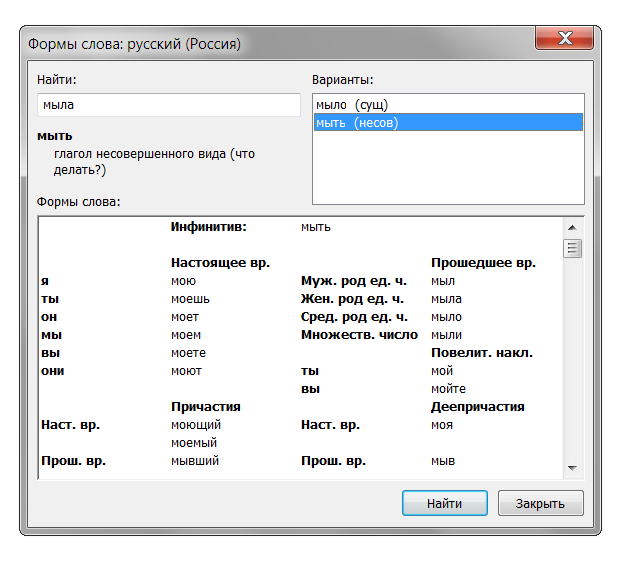The image size is (625, 567).
Task: Click the past feminine form мыла
Action: 445,299
